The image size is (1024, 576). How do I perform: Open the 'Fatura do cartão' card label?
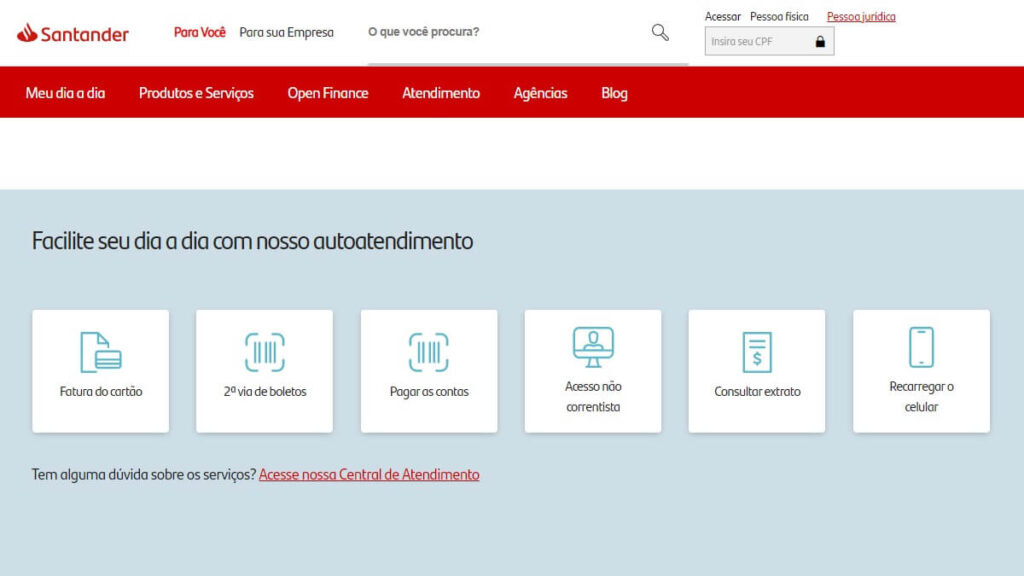101,391
